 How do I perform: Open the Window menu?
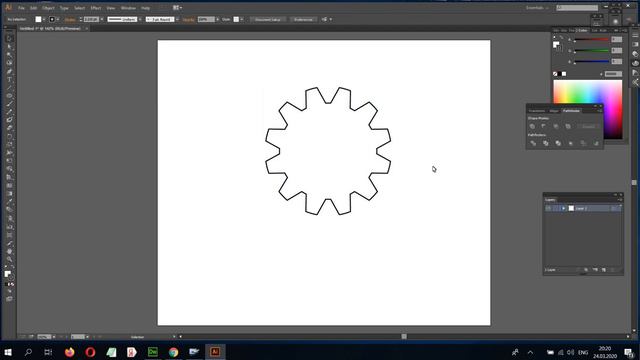[128, 8]
